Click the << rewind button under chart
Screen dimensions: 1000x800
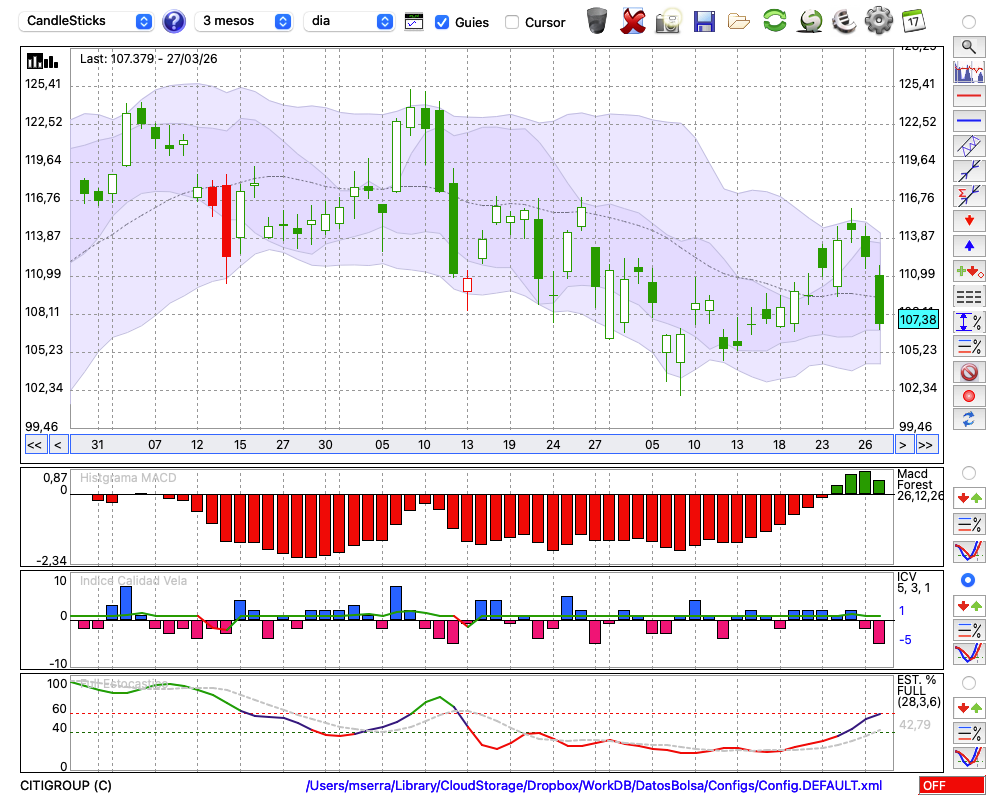pyautogui.click(x=34, y=445)
